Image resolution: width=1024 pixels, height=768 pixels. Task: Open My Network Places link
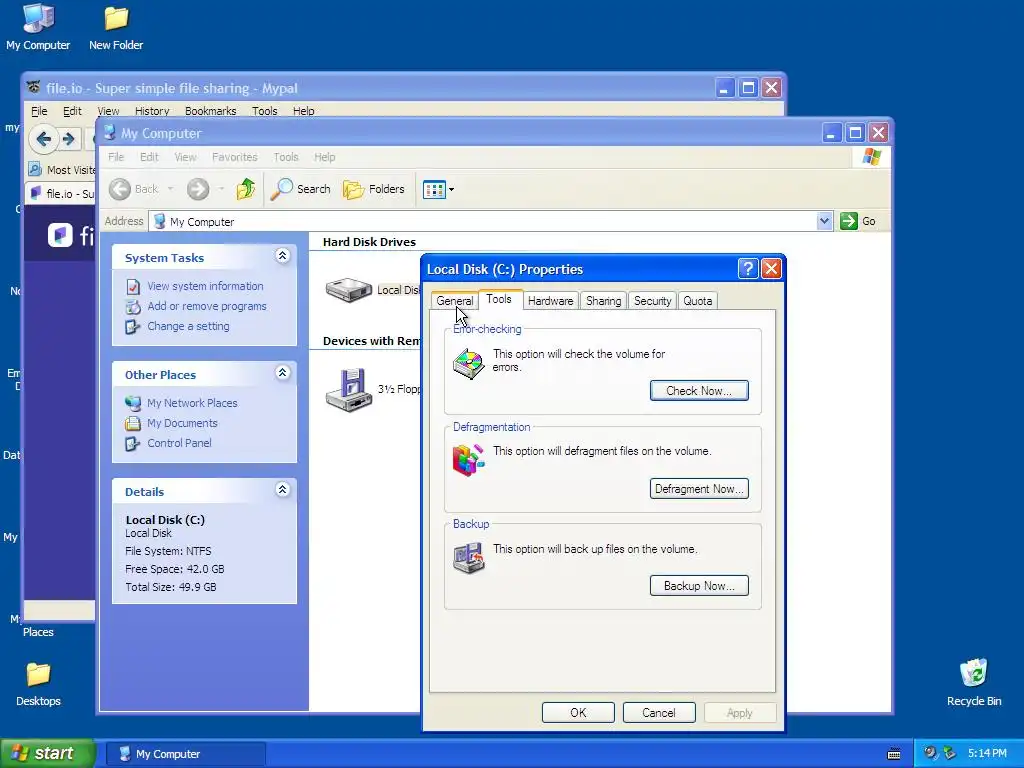click(192, 403)
